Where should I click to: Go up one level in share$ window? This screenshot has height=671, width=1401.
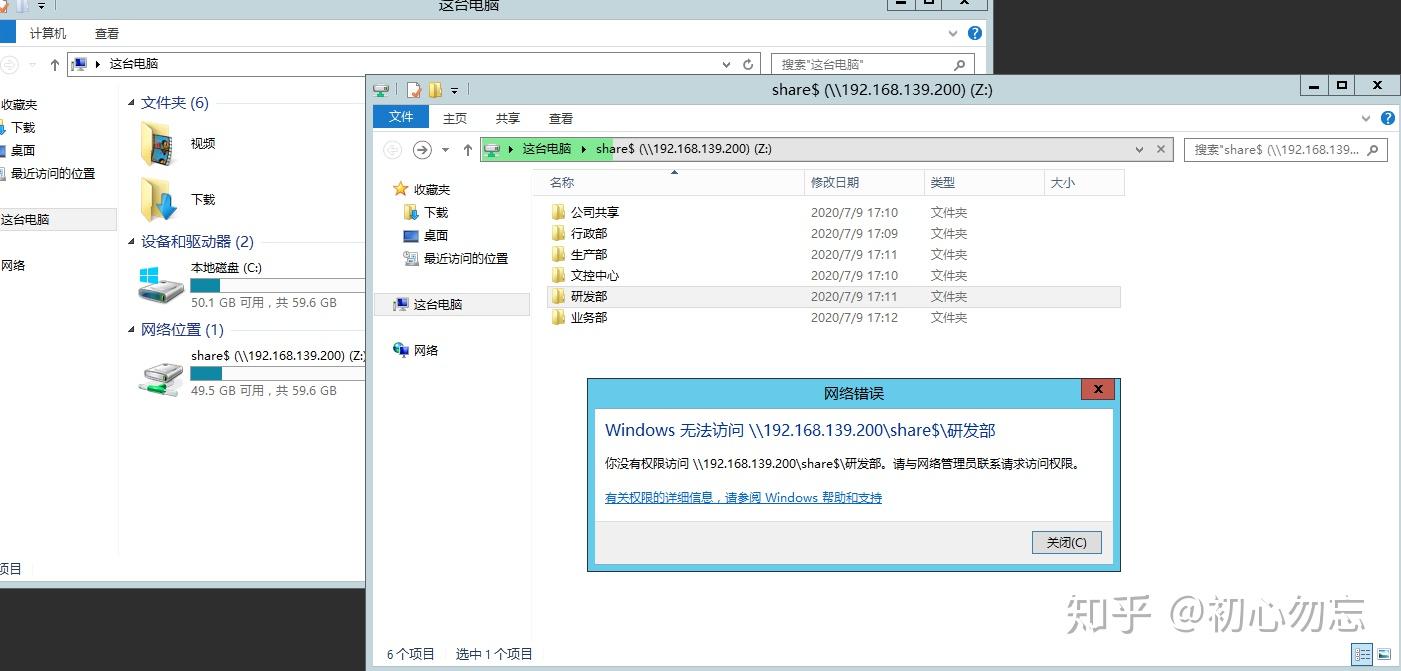467,150
